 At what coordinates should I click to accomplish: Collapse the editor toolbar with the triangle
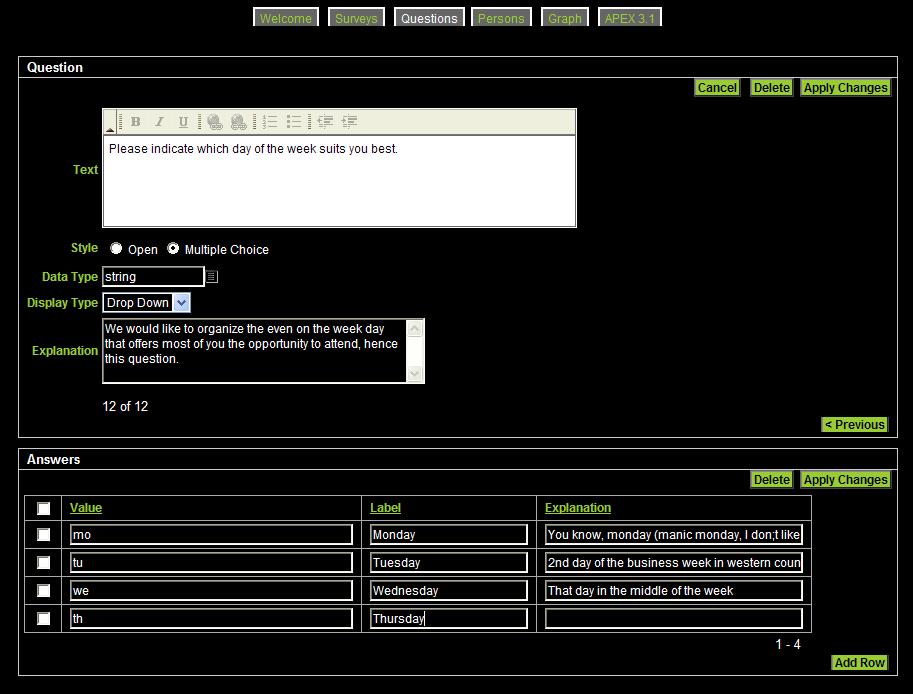tap(109, 129)
